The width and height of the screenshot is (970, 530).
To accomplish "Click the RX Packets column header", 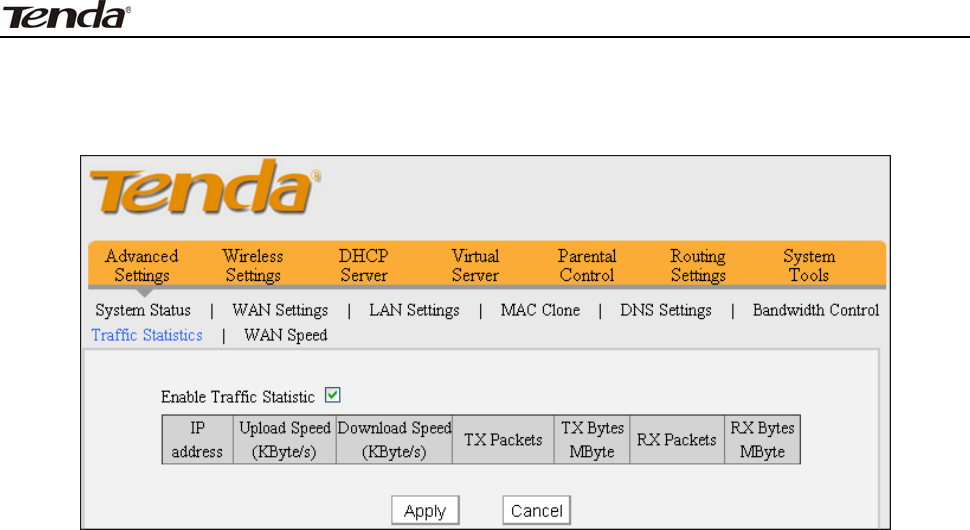I will 677,440.
